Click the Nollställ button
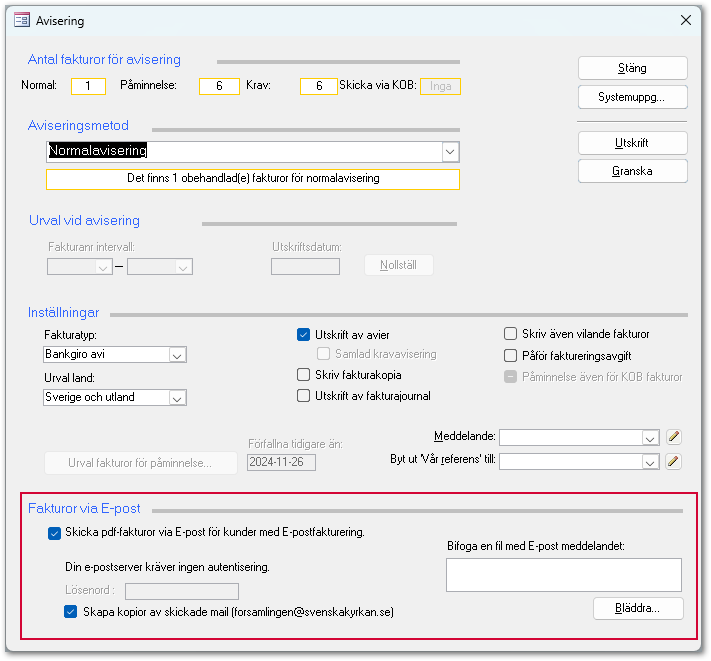 (399, 265)
